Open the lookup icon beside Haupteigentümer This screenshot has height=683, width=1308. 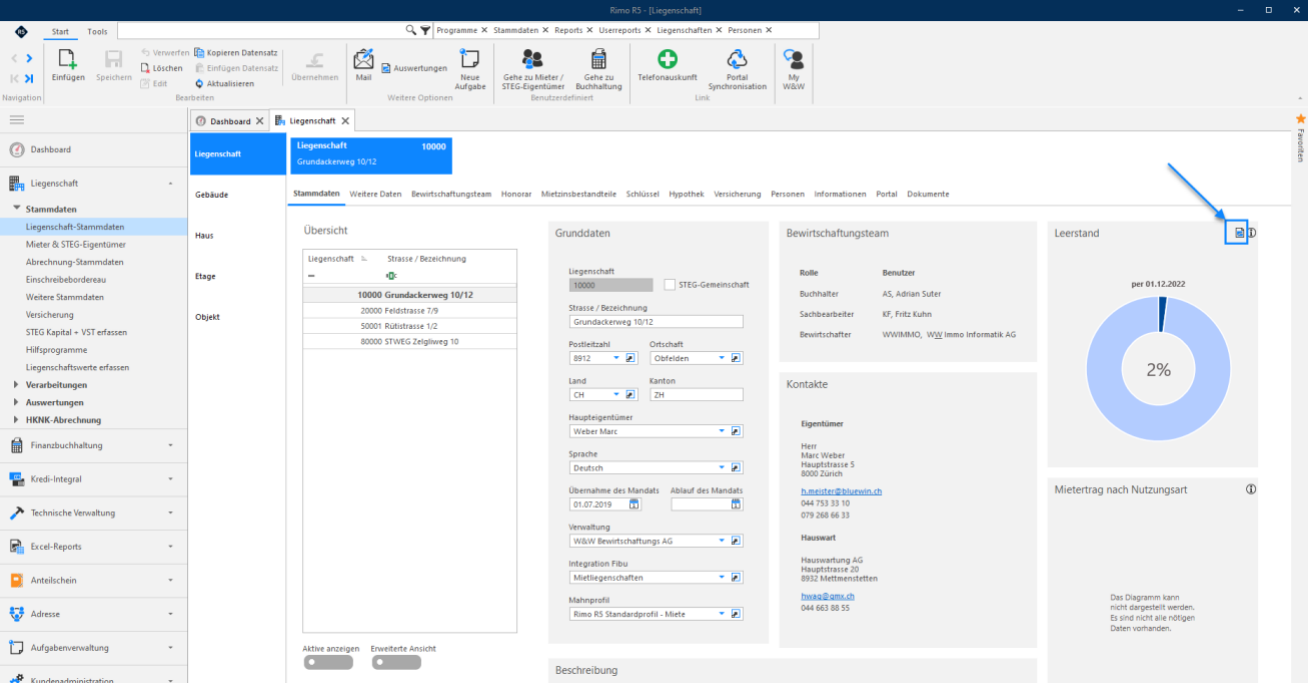click(735, 431)
